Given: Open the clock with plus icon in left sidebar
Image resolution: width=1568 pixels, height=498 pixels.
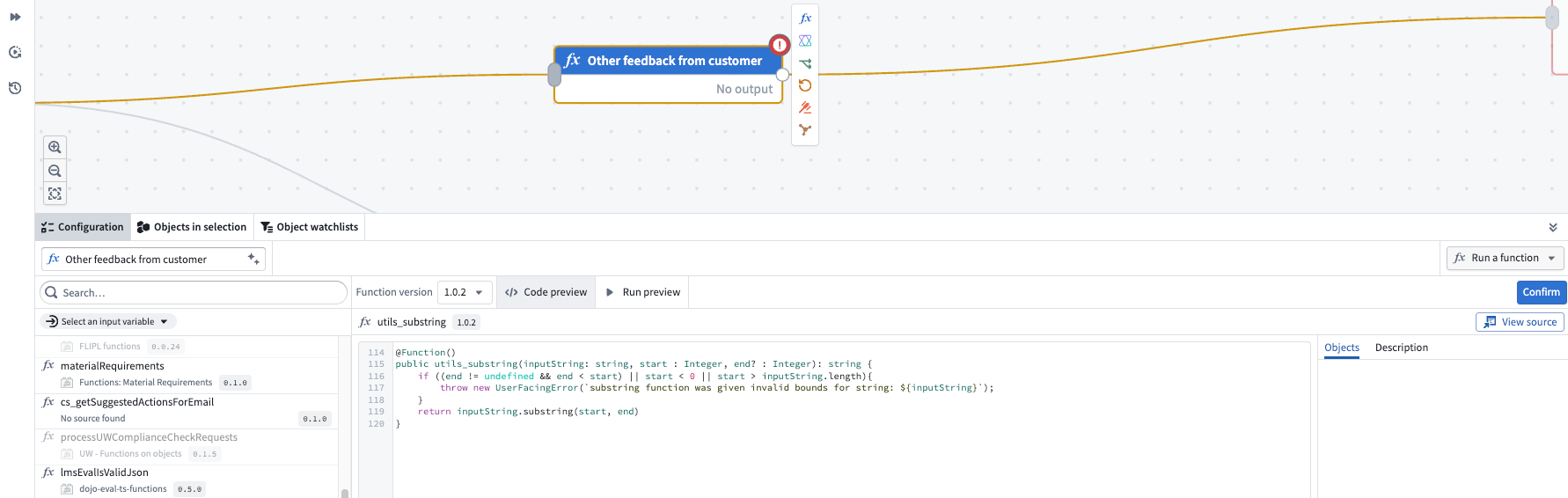Looking at the screenshot, I should (15, 53).
